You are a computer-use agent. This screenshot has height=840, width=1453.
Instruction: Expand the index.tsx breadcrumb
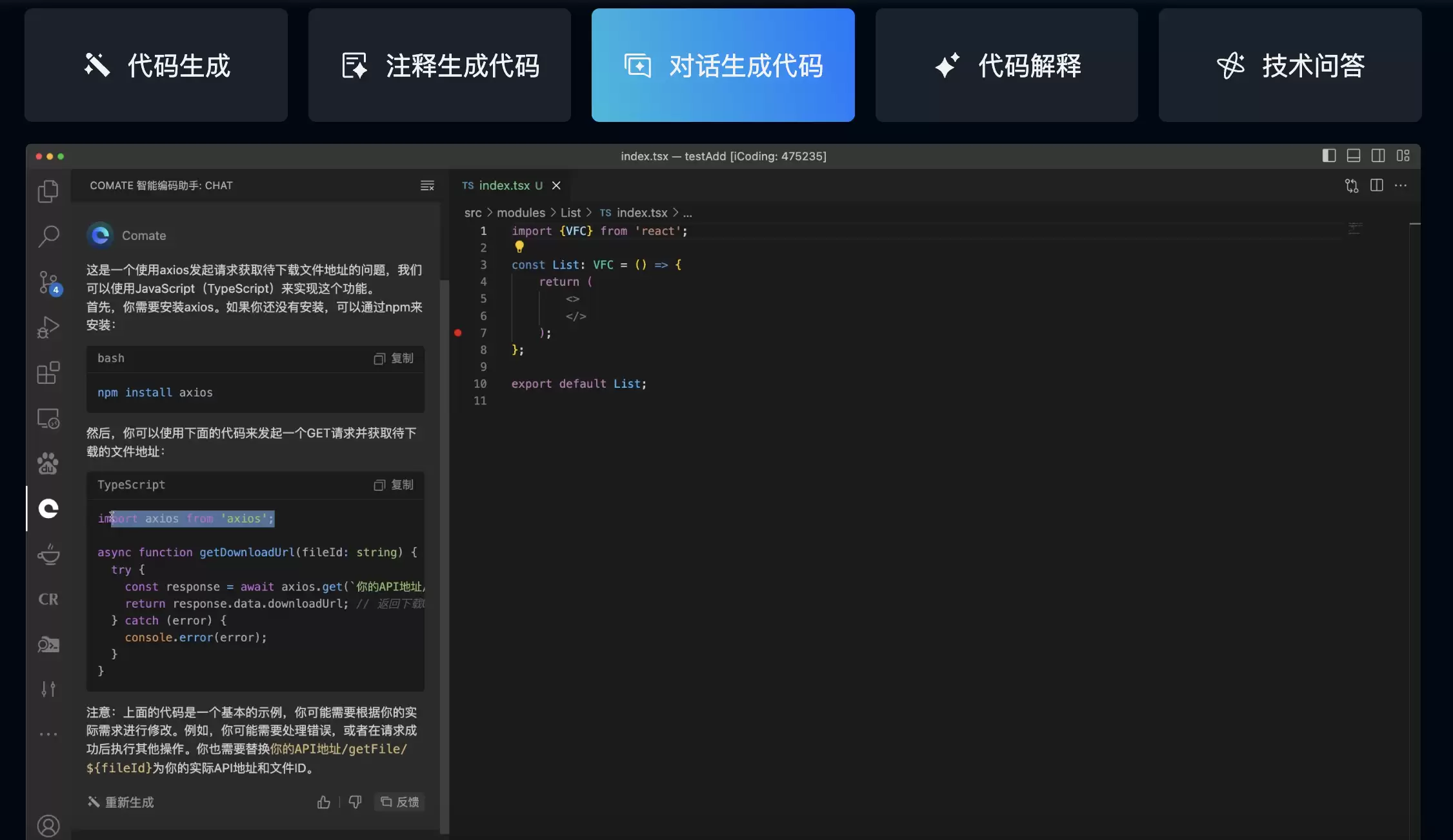[x=634, y=213]
